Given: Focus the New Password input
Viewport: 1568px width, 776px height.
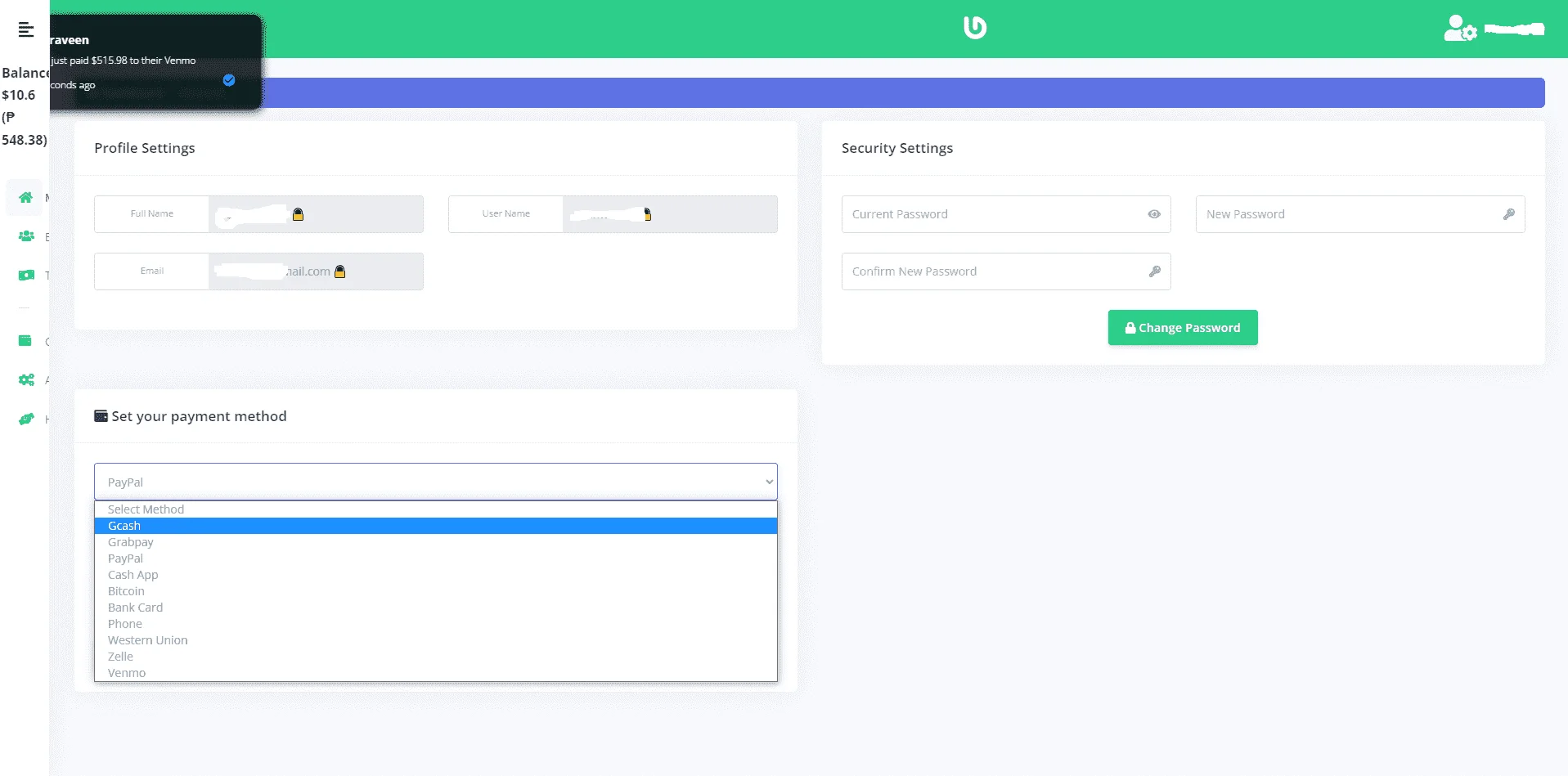Looking at the screenshot, I should click(1360, 214).
